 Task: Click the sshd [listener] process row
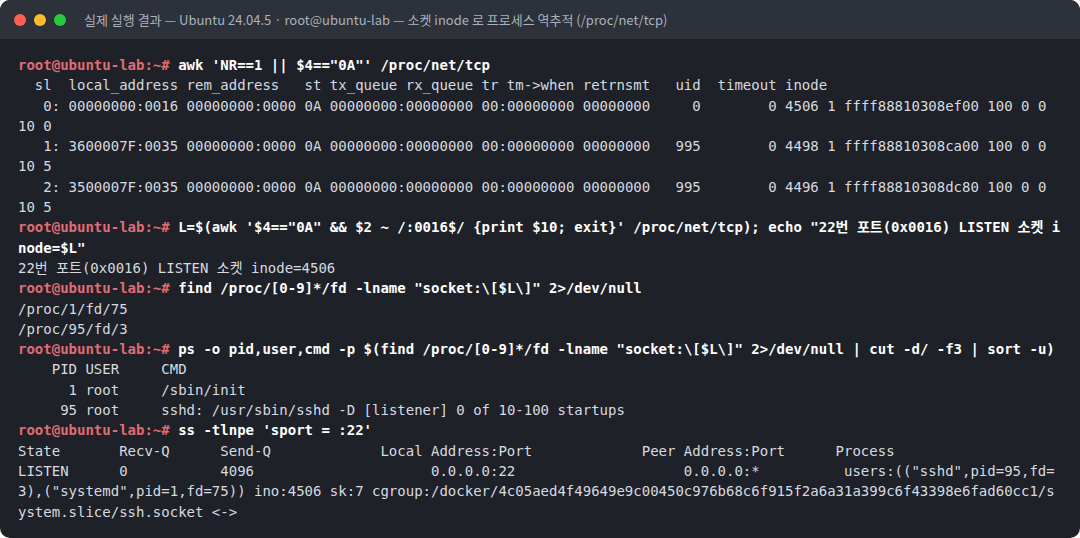pyautogui.click(x=342, y=411)
